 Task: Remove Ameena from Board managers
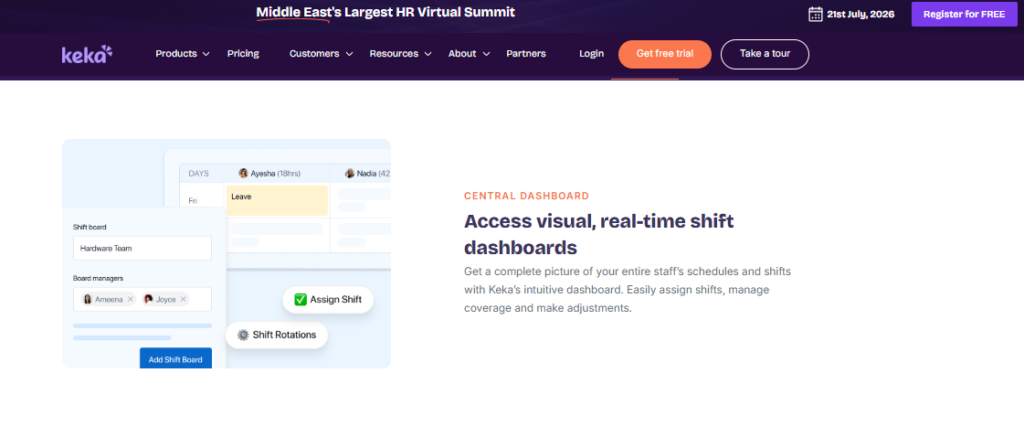tap(130, 299)
